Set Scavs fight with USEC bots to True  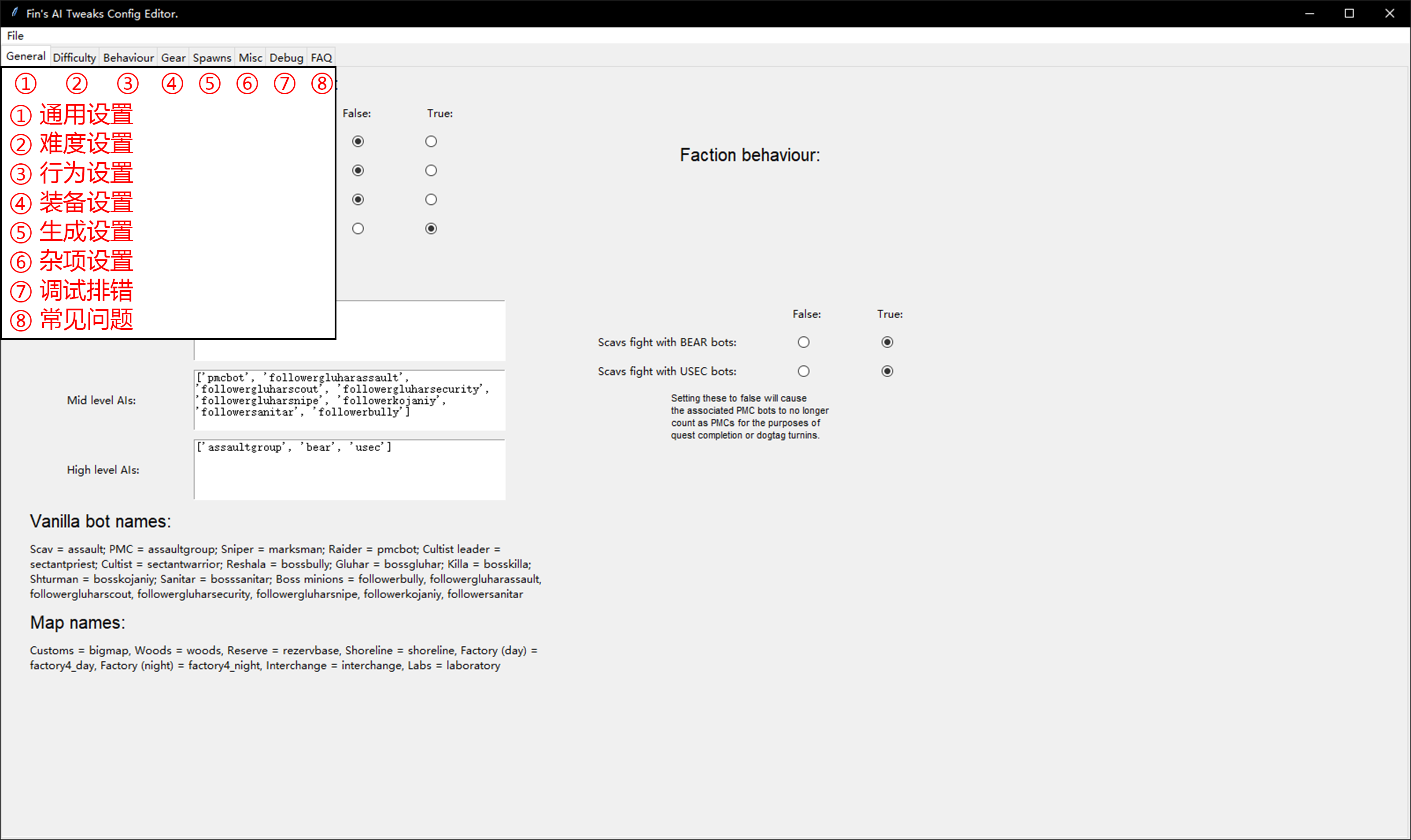click(x=887, y=371)
